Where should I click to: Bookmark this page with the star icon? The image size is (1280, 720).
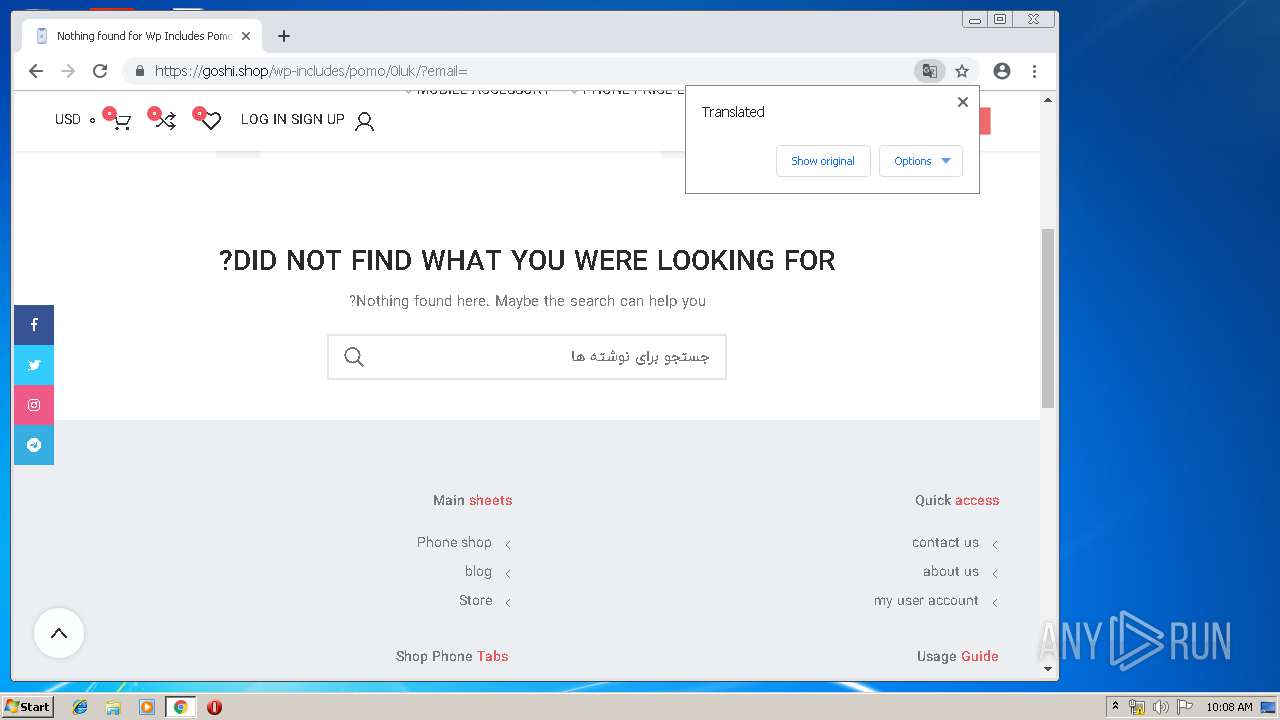(962, 71)
